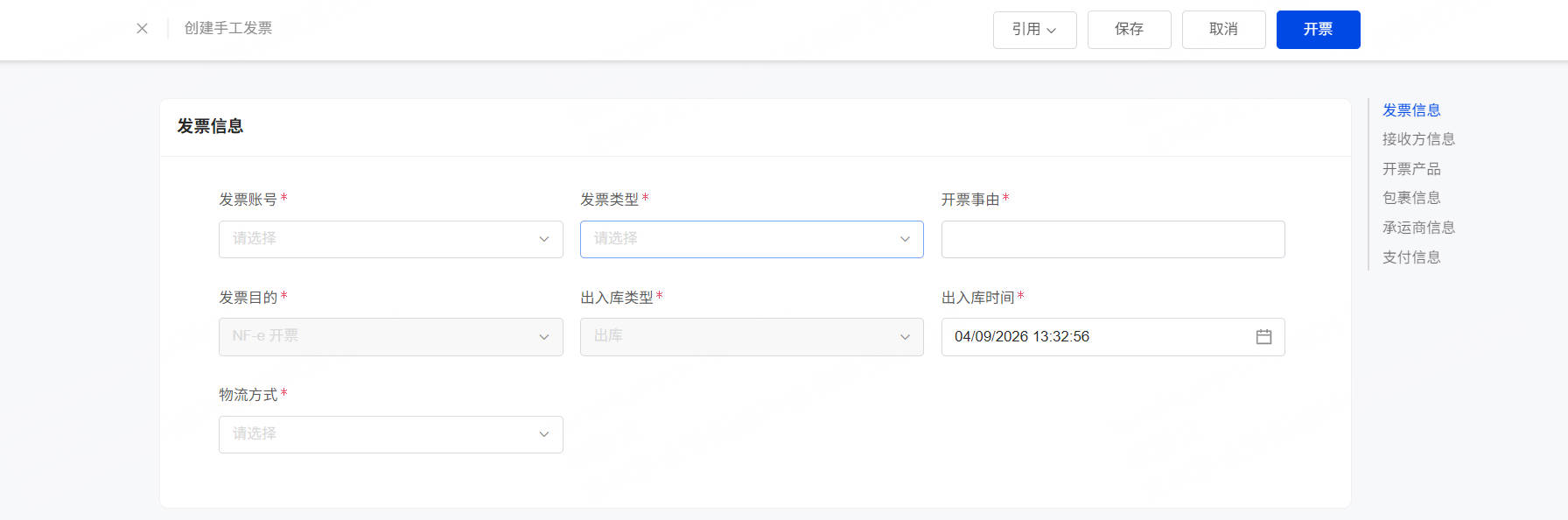Focus the 开票事由 text input
Image resolution: width=1568 pixels, height=520 pixels.
1113,239
